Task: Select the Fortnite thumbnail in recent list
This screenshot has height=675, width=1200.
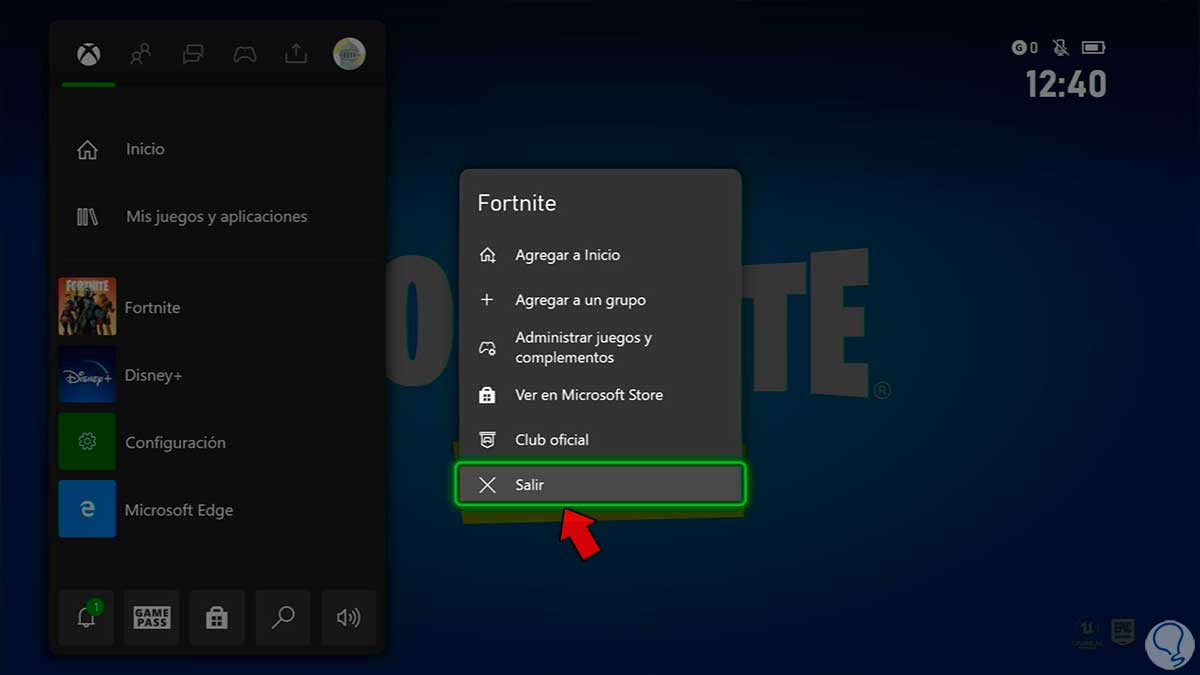Action: pos(87,306)
